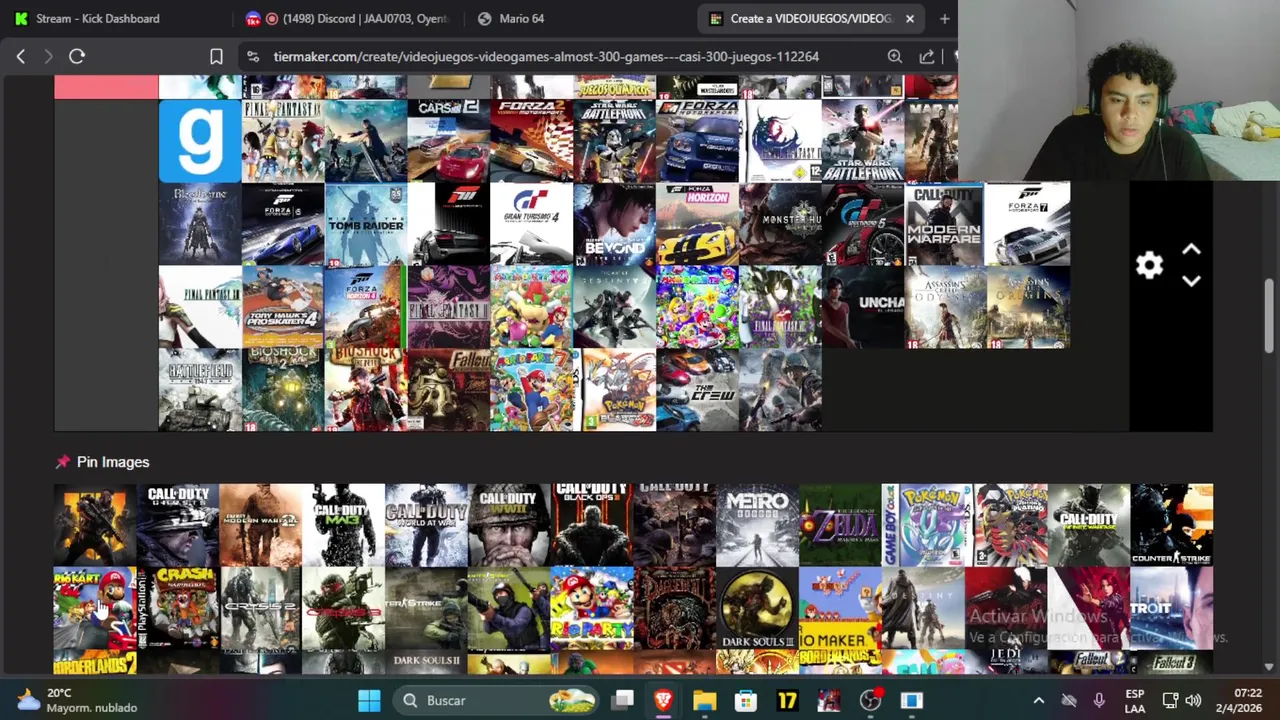The width and height of the screenshot is (1280, 720).
Task: Switch to the Discord tab
Action: 350,18
